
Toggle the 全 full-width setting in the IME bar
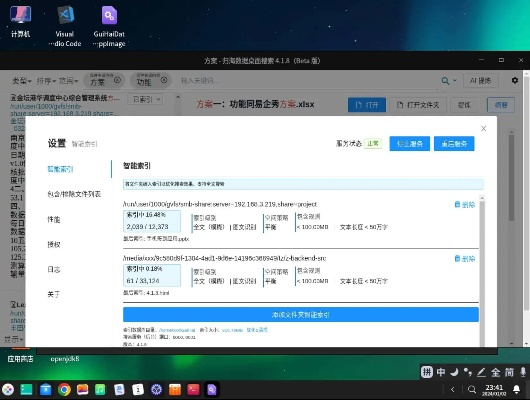(x=496, y=372)
